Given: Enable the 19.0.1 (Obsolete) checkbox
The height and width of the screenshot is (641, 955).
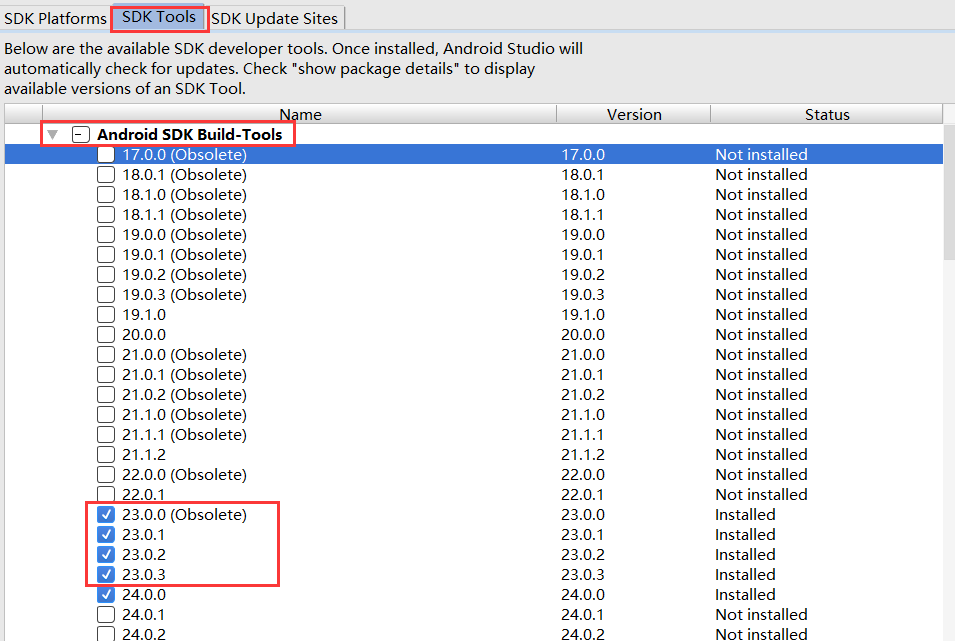Looking at the screenshot, I should [106, 254].
